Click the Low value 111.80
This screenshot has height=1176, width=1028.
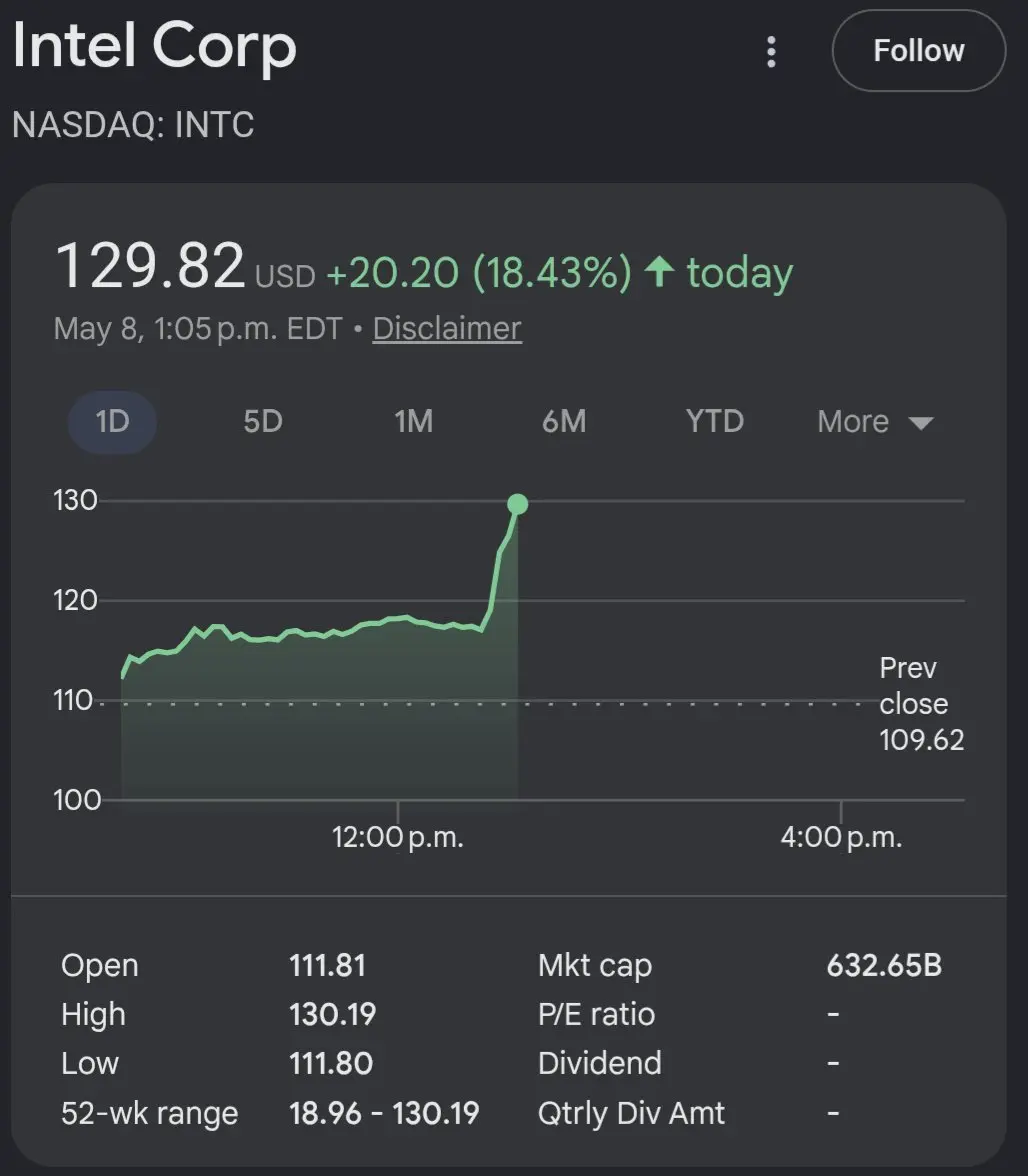point(331,1064)
